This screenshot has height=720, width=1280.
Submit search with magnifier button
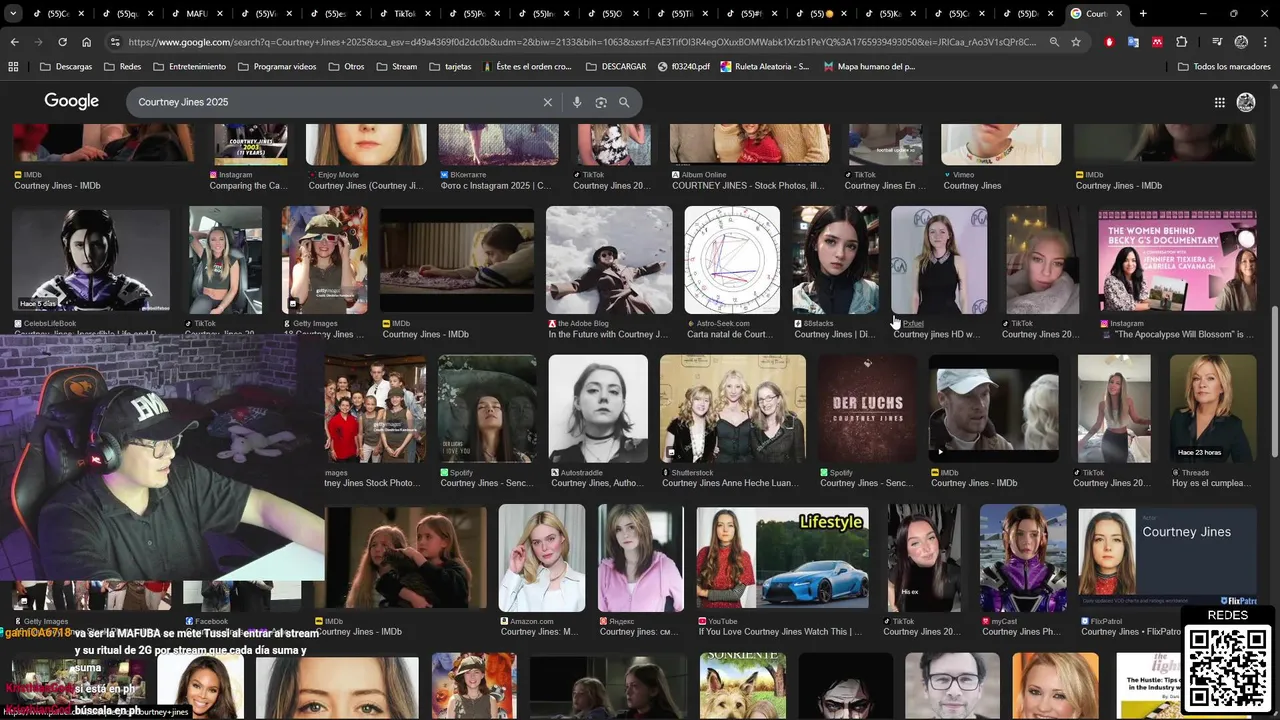pos(624,102)
